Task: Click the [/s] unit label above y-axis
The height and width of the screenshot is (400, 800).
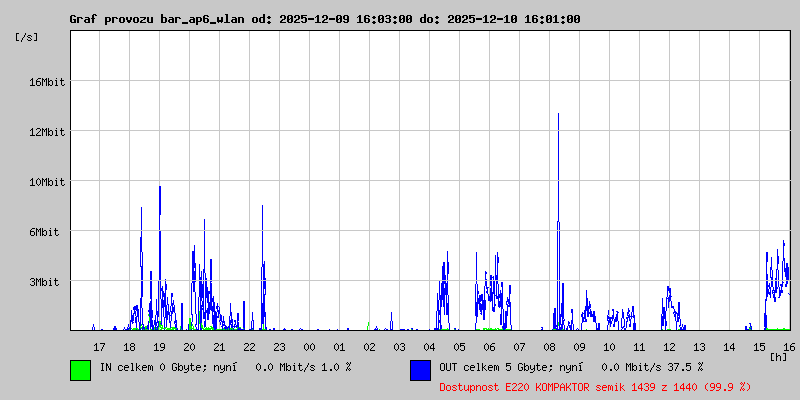Action: coord(27,36)
